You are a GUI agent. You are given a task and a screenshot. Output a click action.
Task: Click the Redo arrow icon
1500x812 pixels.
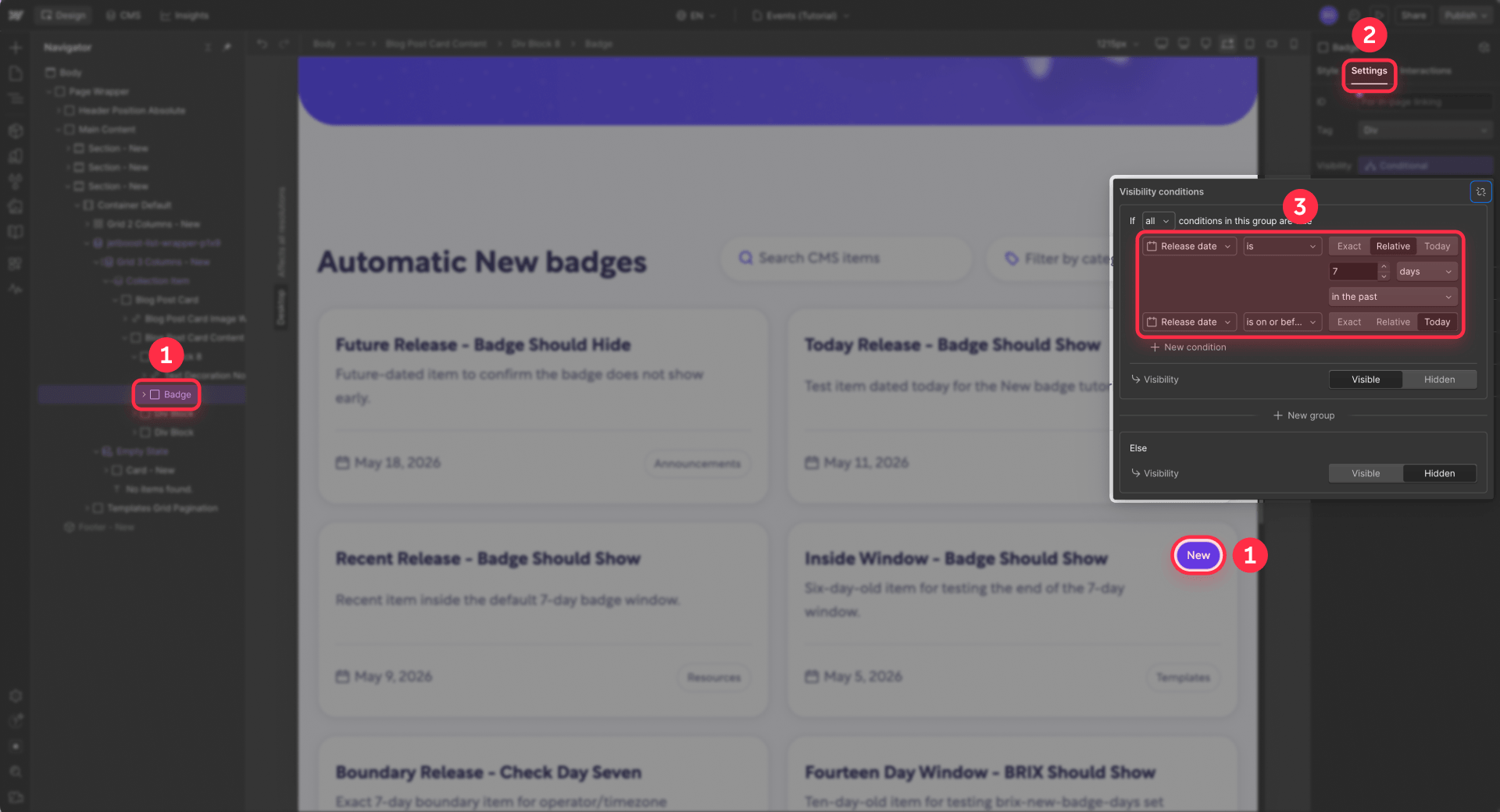click(284, 44)
